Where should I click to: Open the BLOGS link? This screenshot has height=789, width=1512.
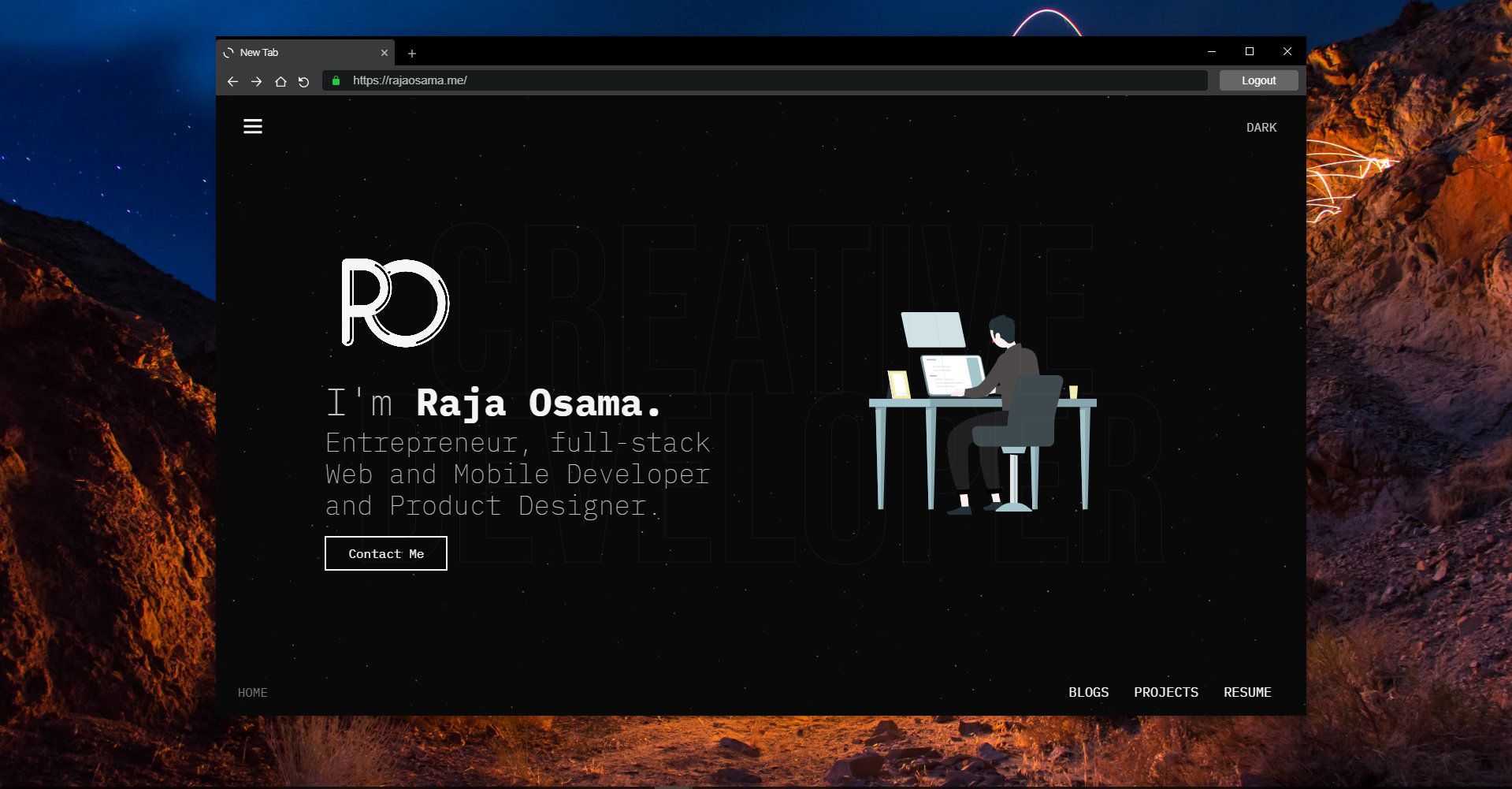(1088, 692)
